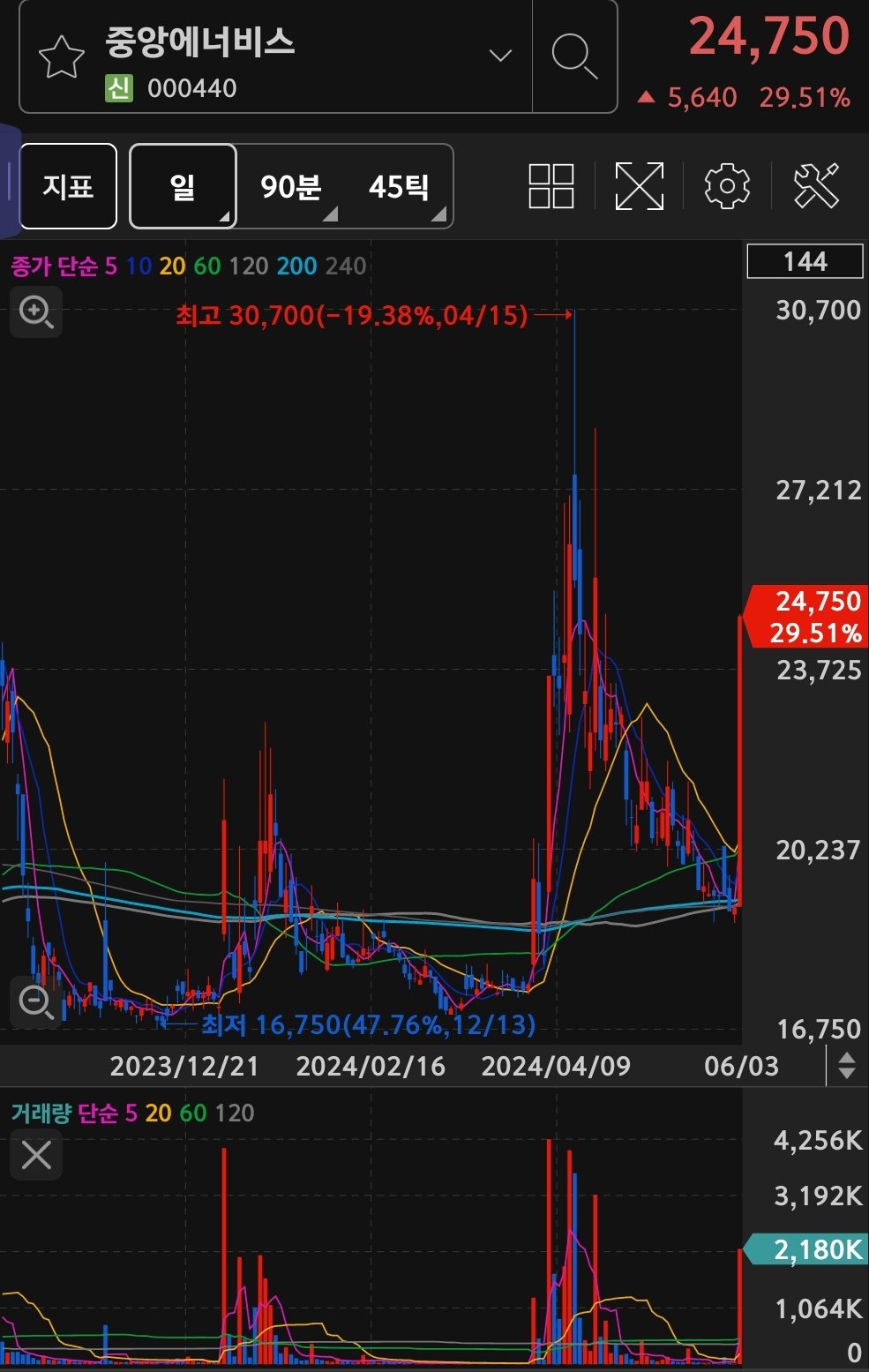Tap the stock code 000440
The image size is (869, 1372).
pos(192,88)
